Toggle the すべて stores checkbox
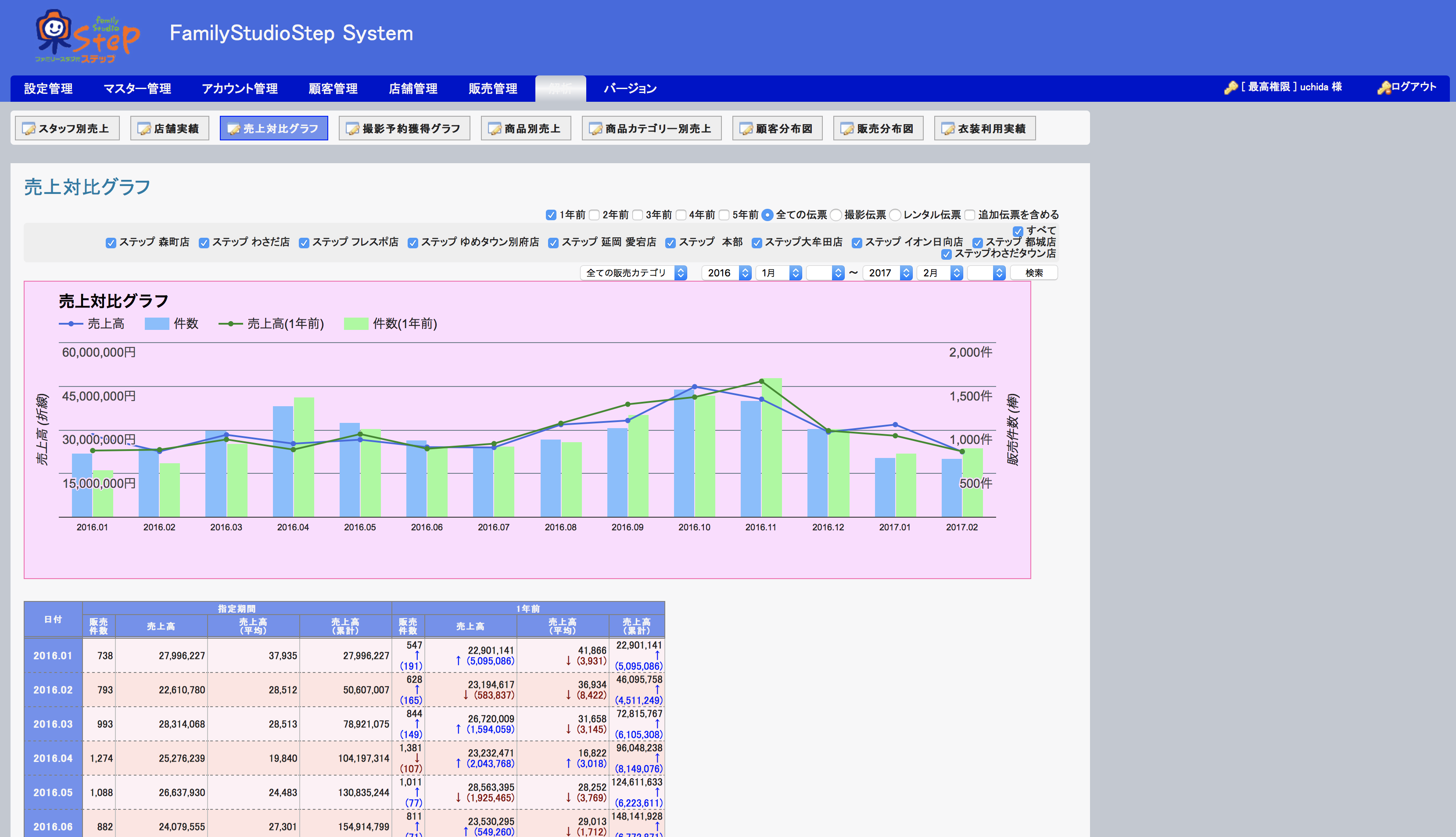The width and height of the screenshot is (1456, 837). tap(1018, 231)
